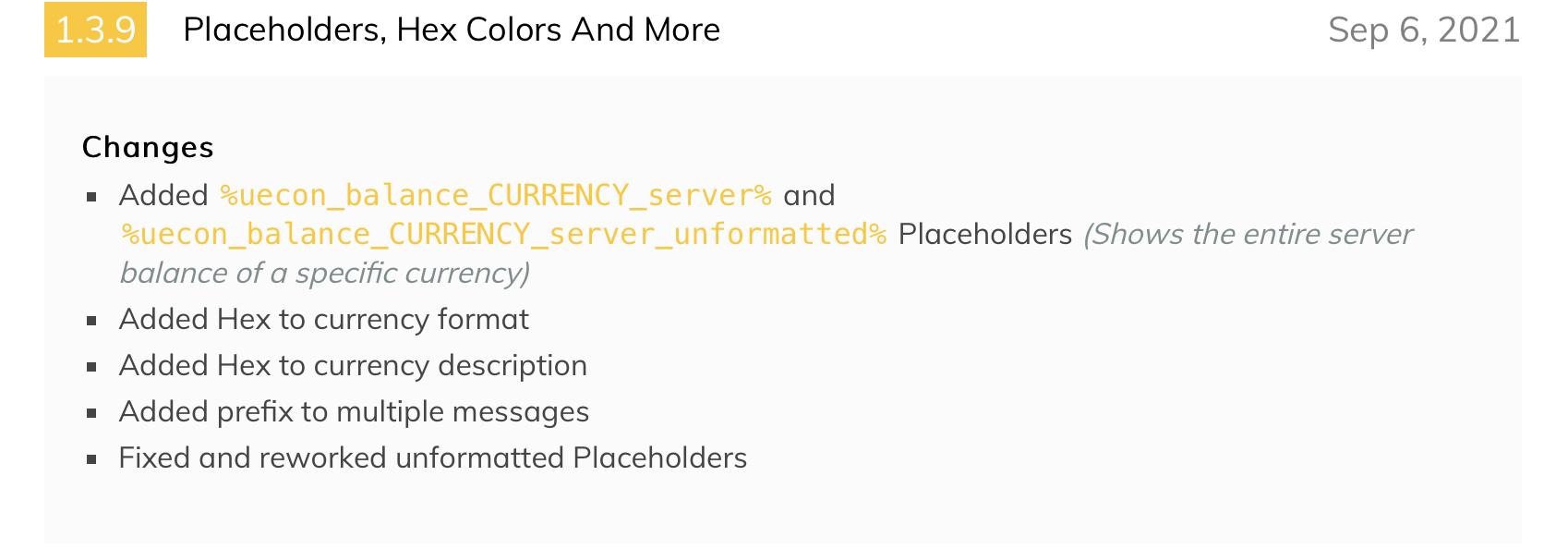
Task: Open the Placeholders, Hex Colors And More title
Action: click(x=452, y=30)
